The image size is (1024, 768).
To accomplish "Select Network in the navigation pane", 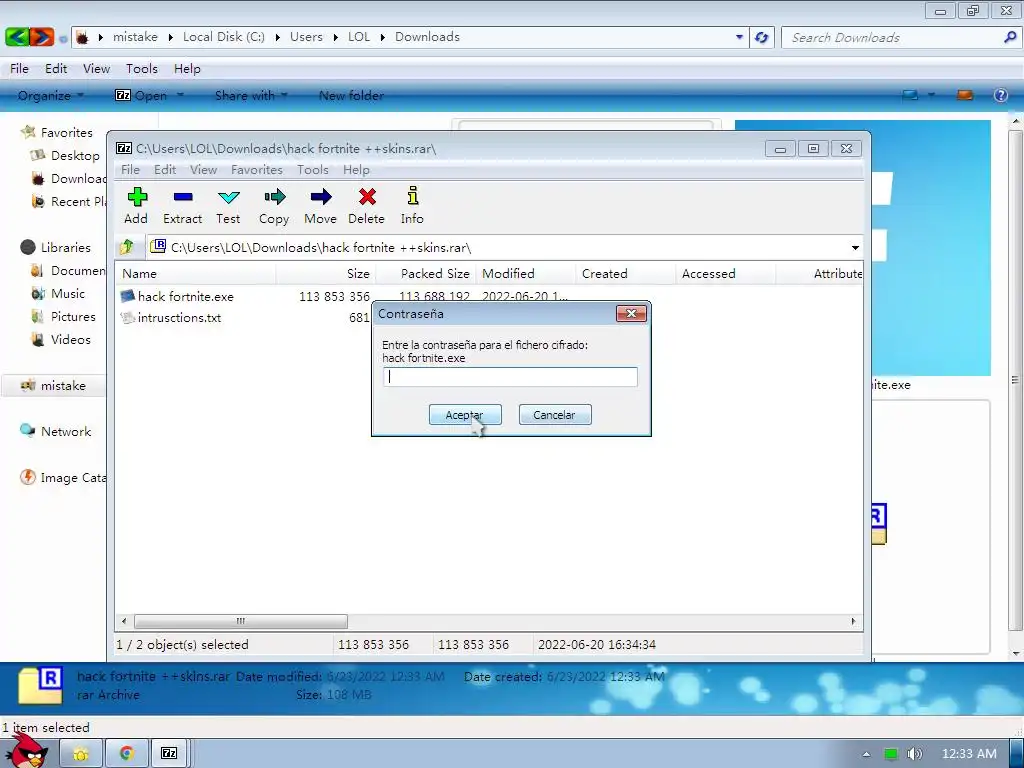I will coord(66,432).
